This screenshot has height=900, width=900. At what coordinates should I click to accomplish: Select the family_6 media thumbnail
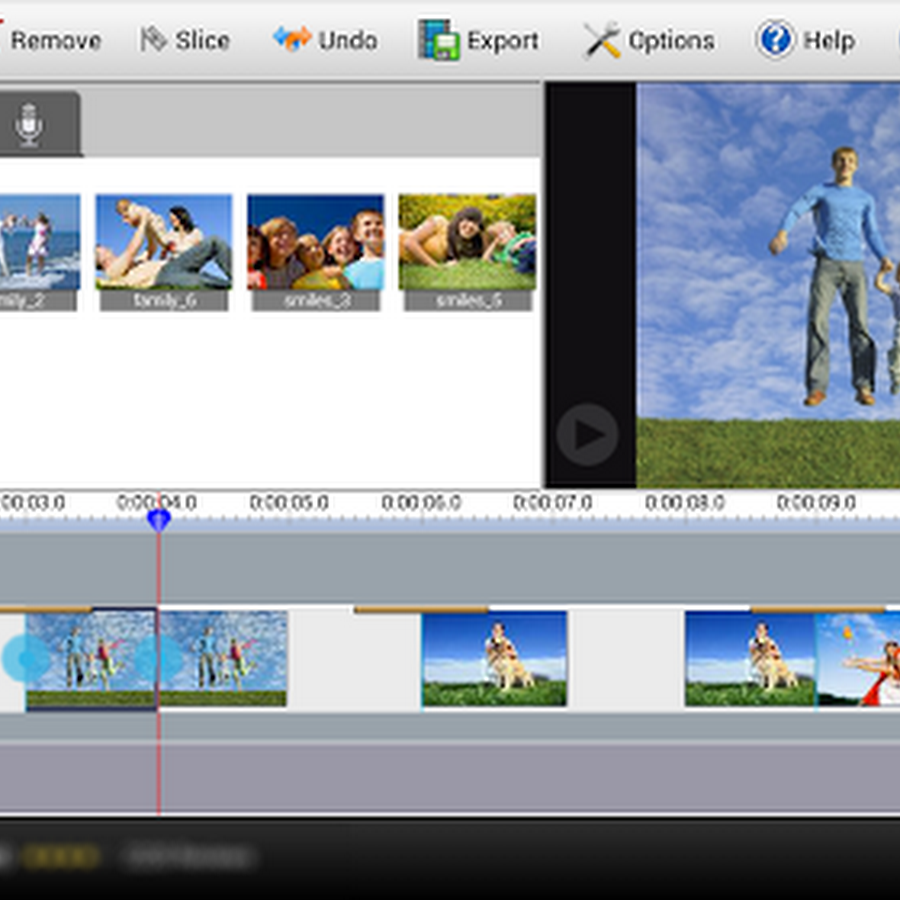163,243
